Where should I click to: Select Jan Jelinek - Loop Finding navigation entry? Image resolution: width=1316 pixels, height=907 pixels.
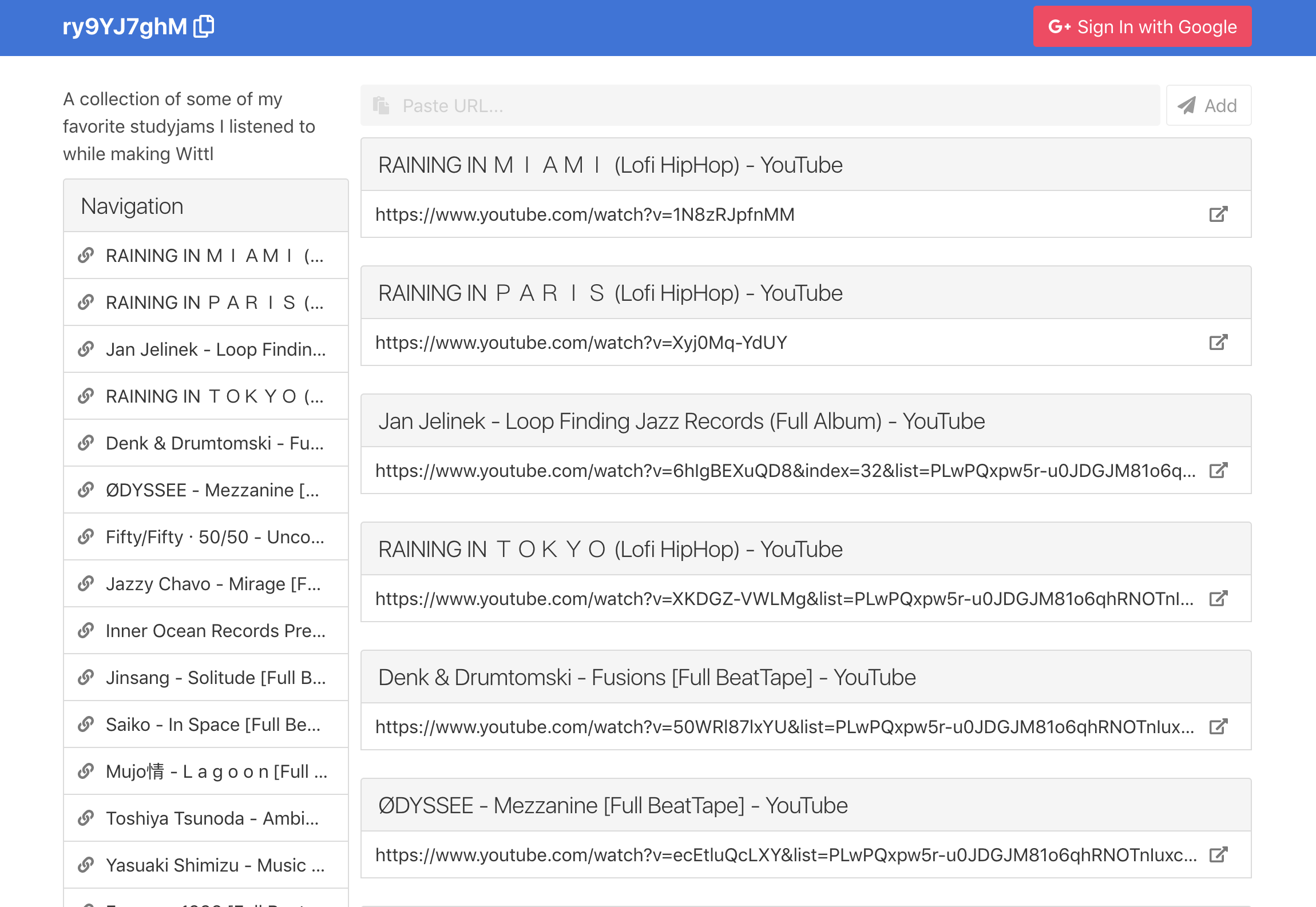click(x=206, y=349)
